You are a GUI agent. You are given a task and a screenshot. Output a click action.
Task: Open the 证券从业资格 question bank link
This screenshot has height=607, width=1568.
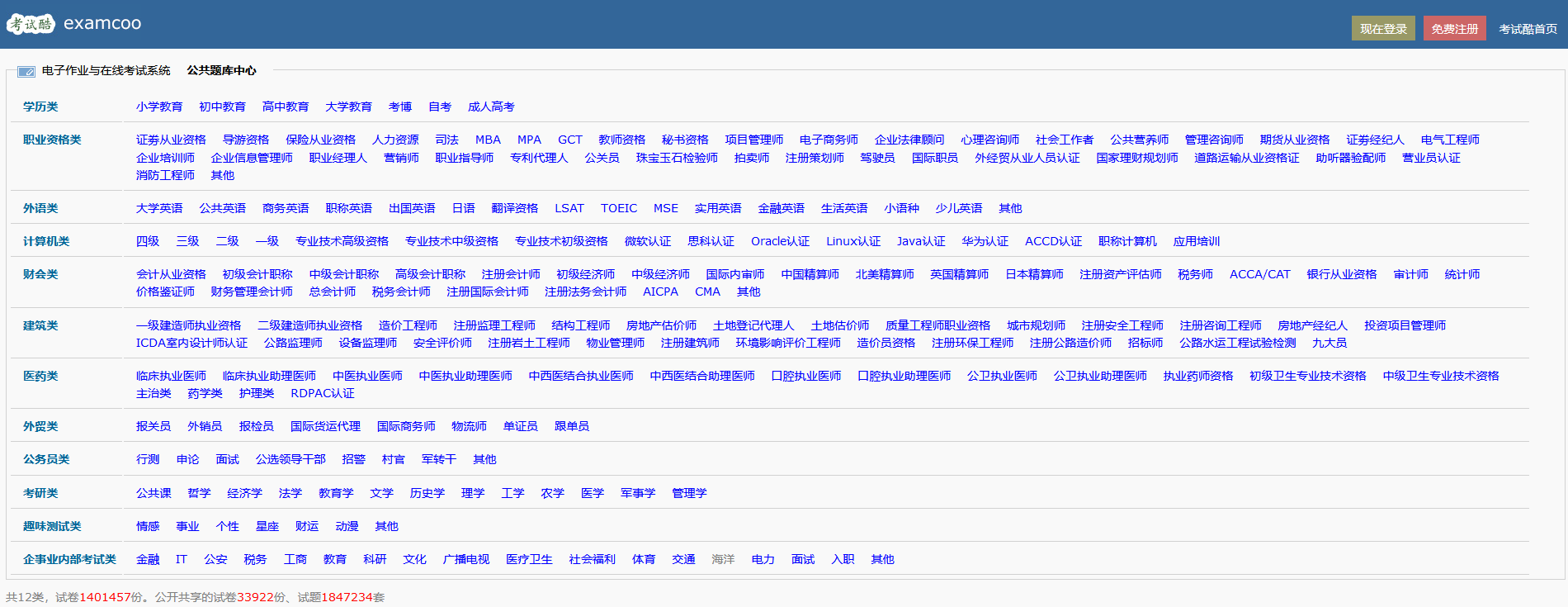(x=171, y=140)
